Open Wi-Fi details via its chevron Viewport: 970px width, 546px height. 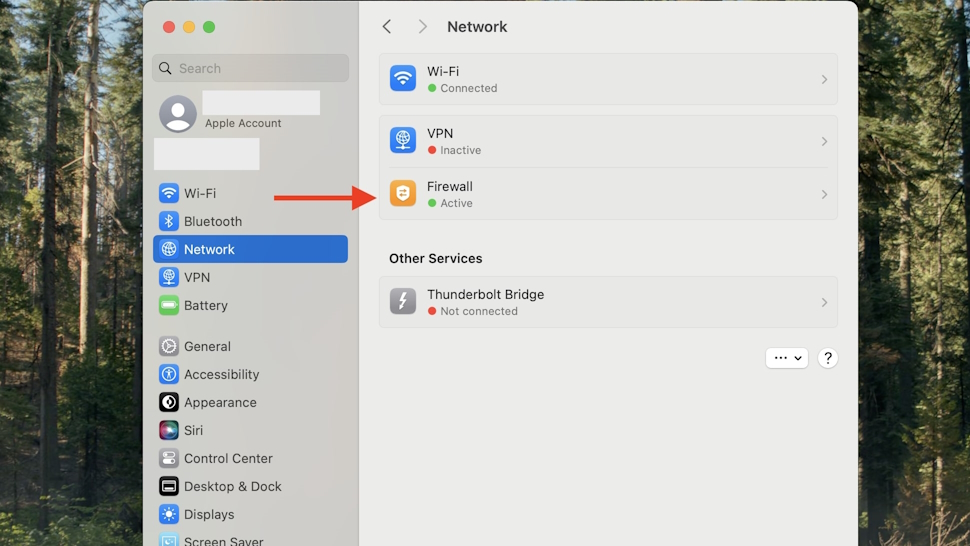[824, 79]
